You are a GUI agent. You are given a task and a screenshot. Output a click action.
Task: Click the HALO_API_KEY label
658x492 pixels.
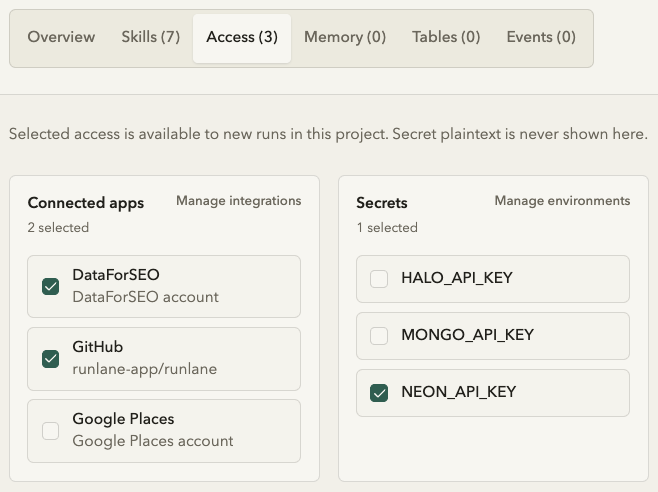coord(457,278)
